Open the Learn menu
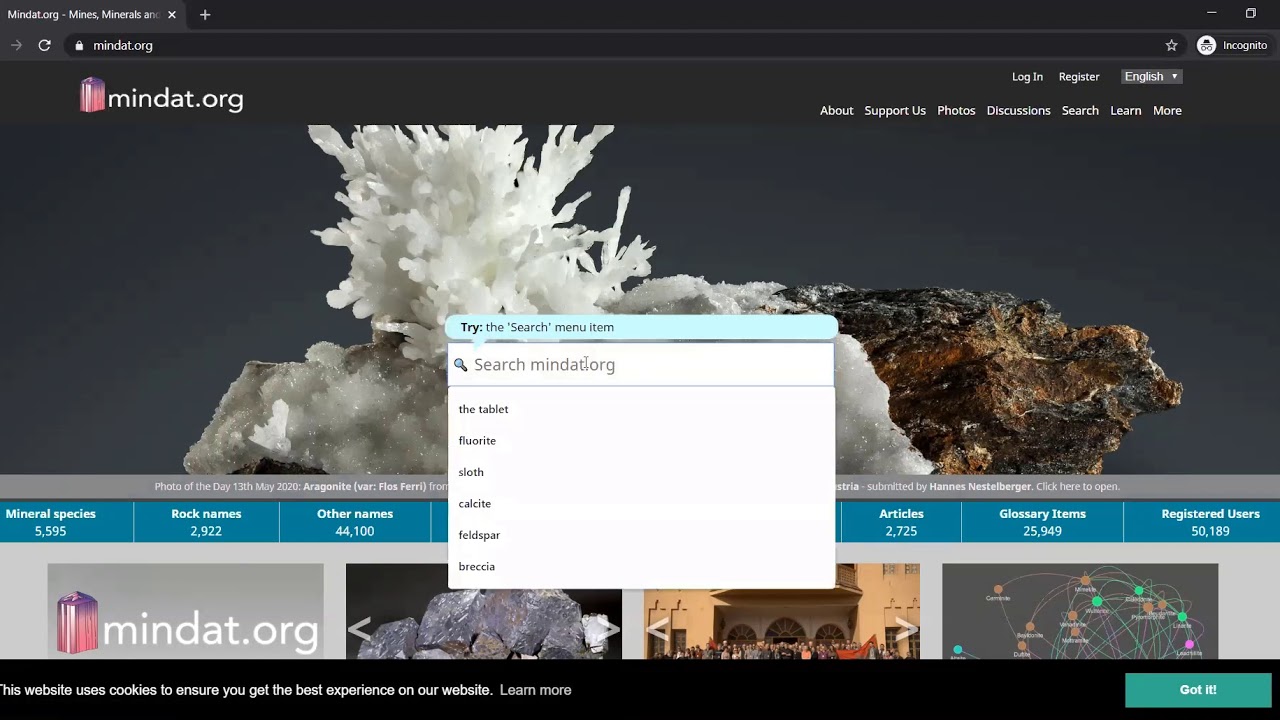The height and width of the screenshot is (720, 1280). [x=1125, y=110]
